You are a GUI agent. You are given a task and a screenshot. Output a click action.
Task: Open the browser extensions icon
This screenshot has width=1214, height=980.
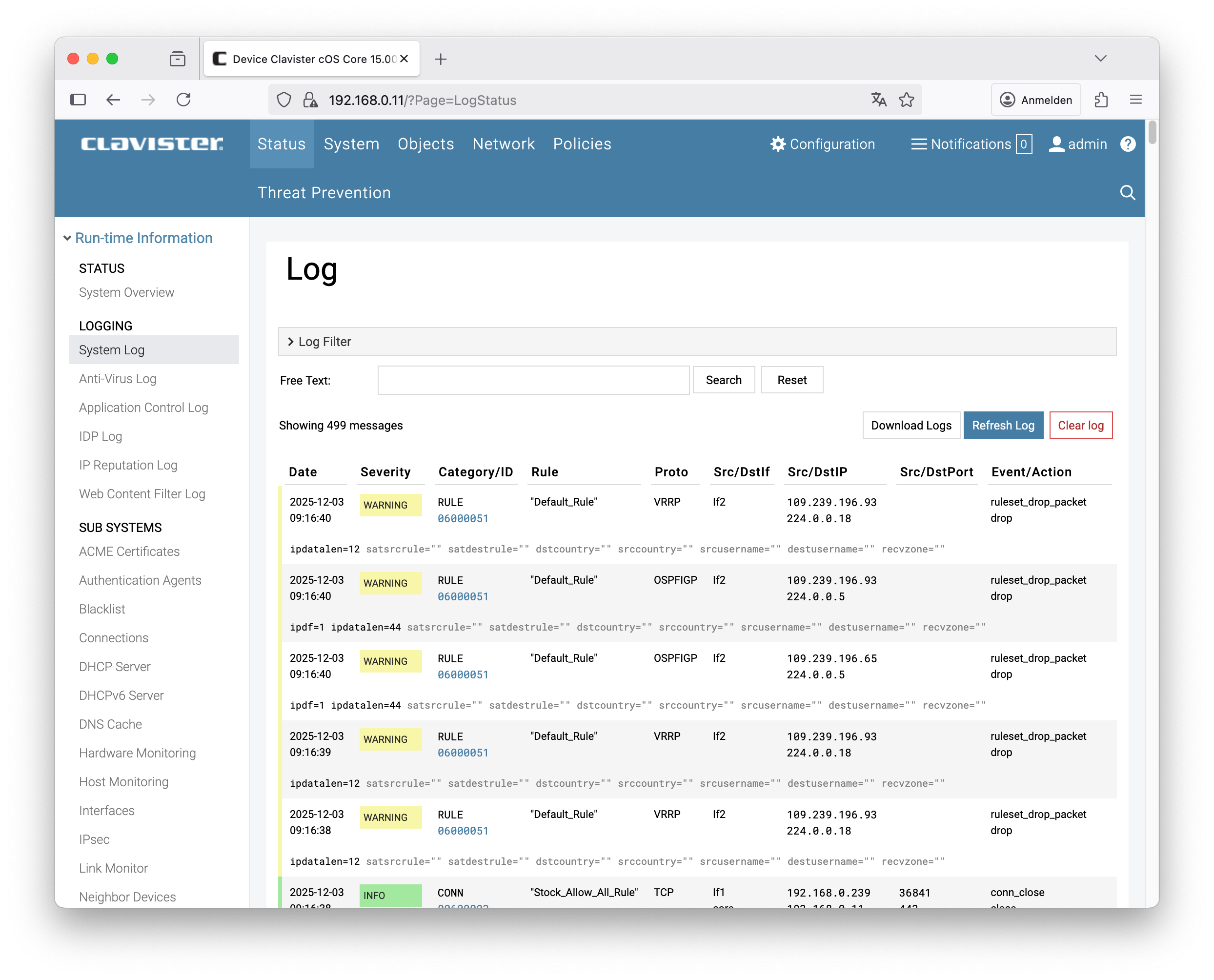coord(1101,100)
